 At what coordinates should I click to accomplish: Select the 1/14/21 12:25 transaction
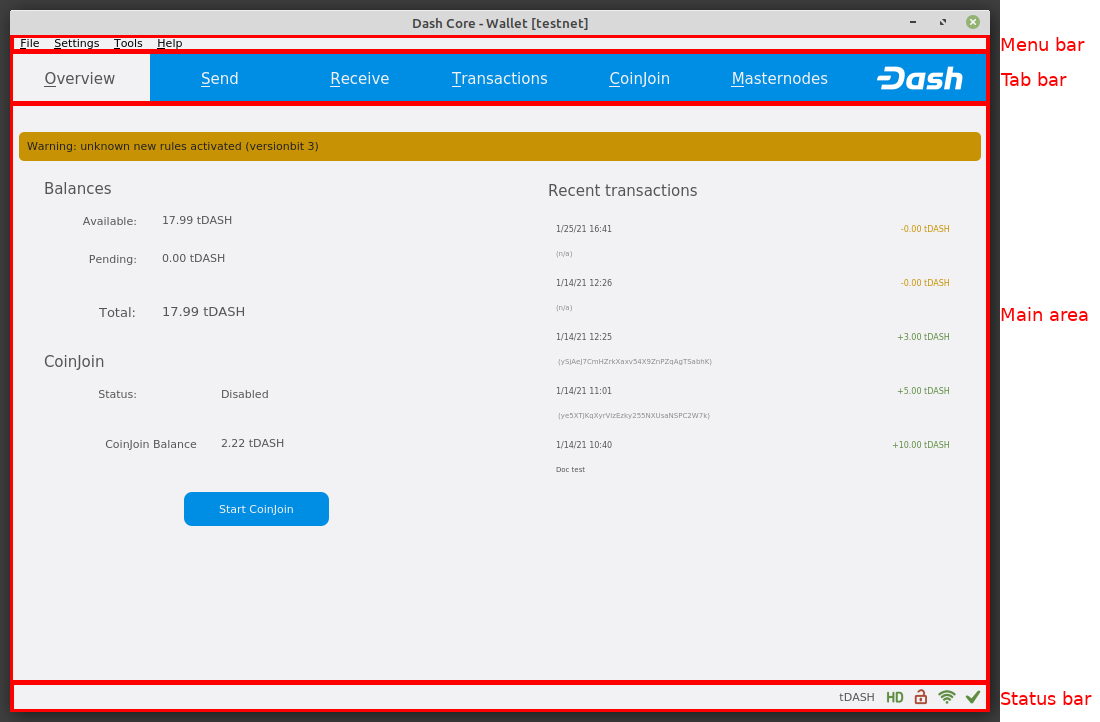pyautogui.click(x=752, y=349)
